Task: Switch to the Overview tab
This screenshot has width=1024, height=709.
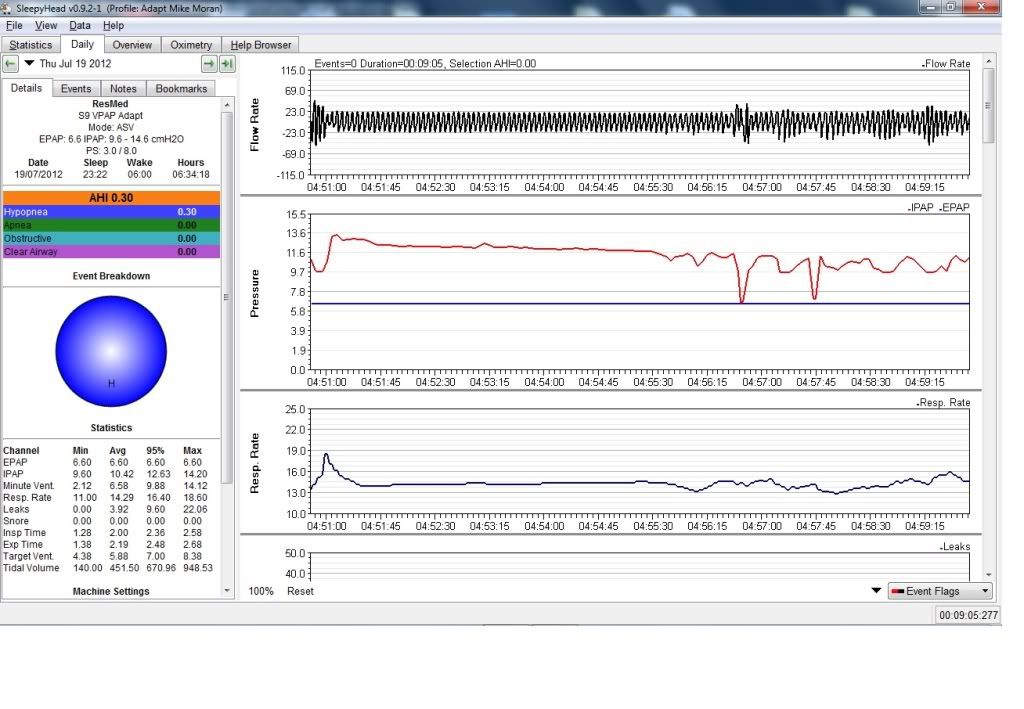Action: click(132, 45)
